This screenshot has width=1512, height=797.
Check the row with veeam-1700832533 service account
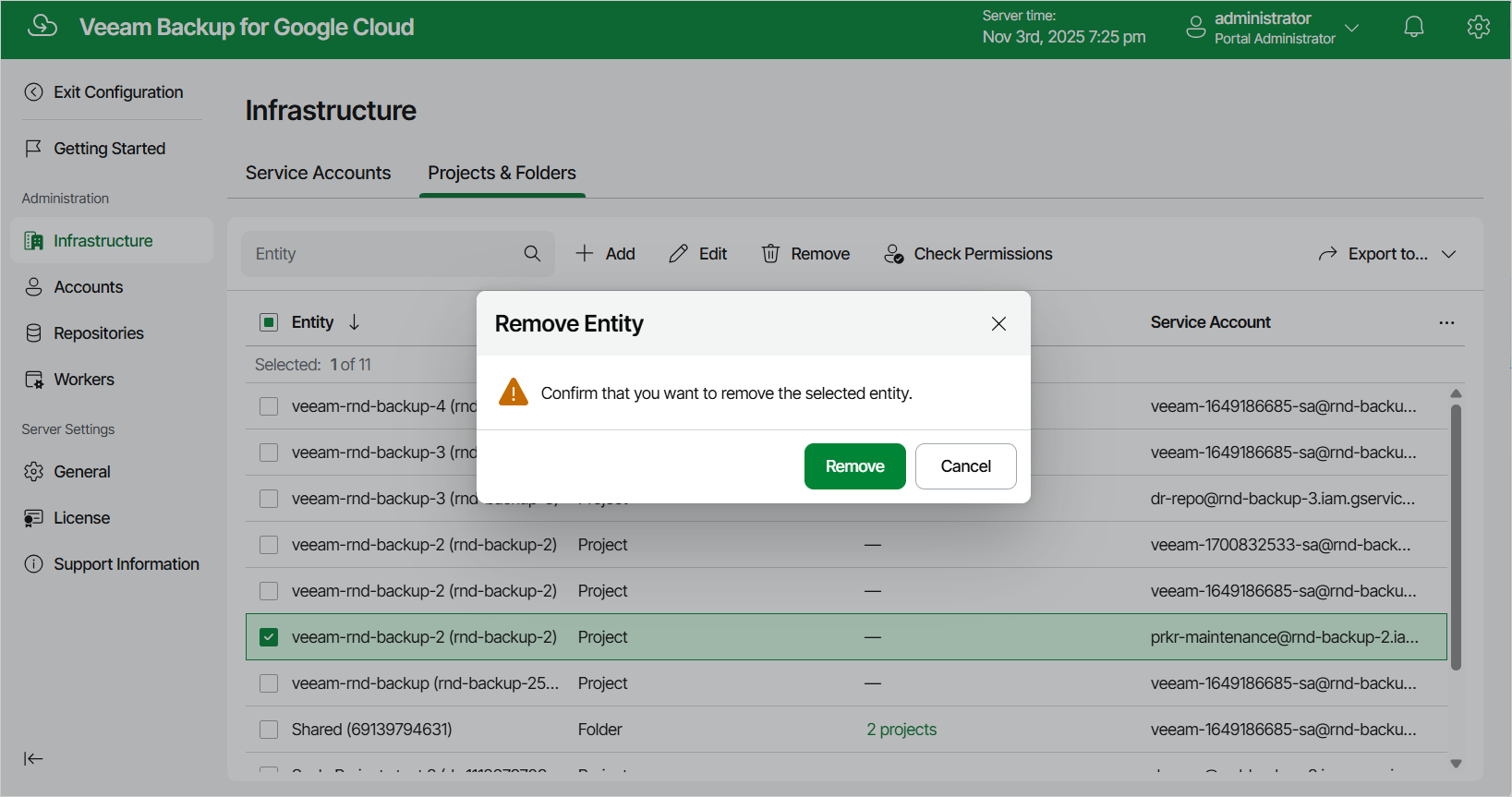point(269,545)
